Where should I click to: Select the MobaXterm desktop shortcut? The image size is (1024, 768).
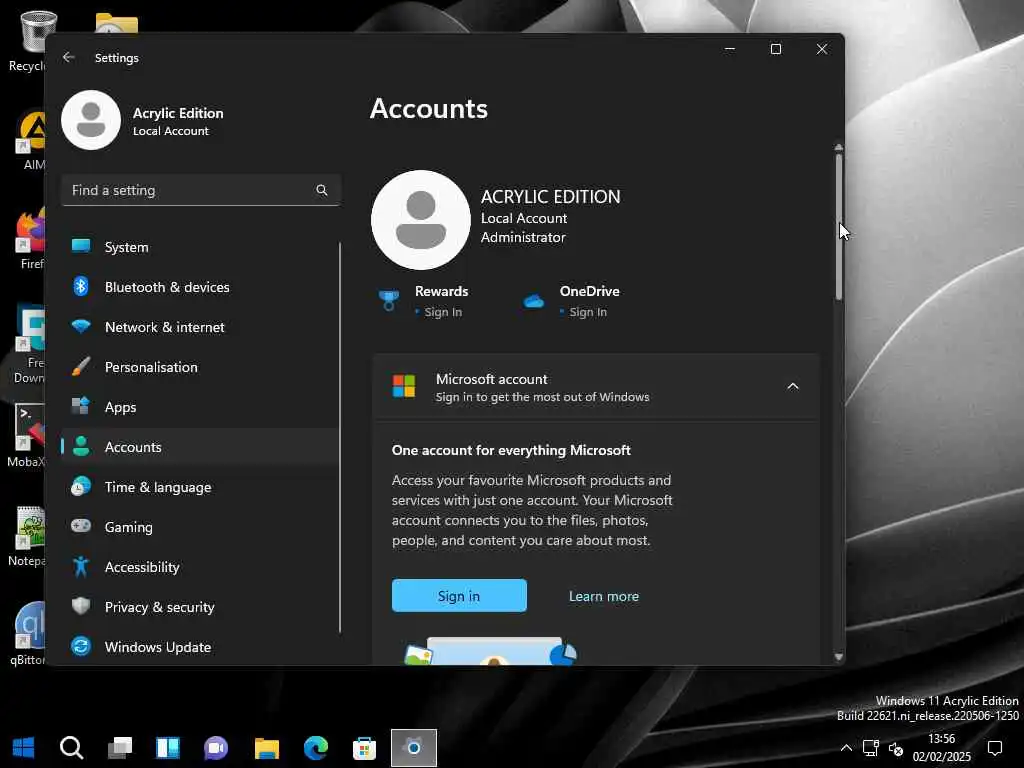(x=27, y=436)
